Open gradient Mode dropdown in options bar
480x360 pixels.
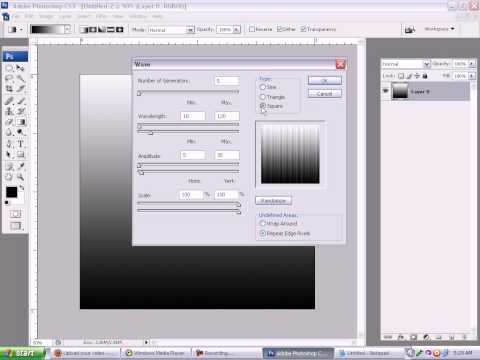(x=190, y=30)
